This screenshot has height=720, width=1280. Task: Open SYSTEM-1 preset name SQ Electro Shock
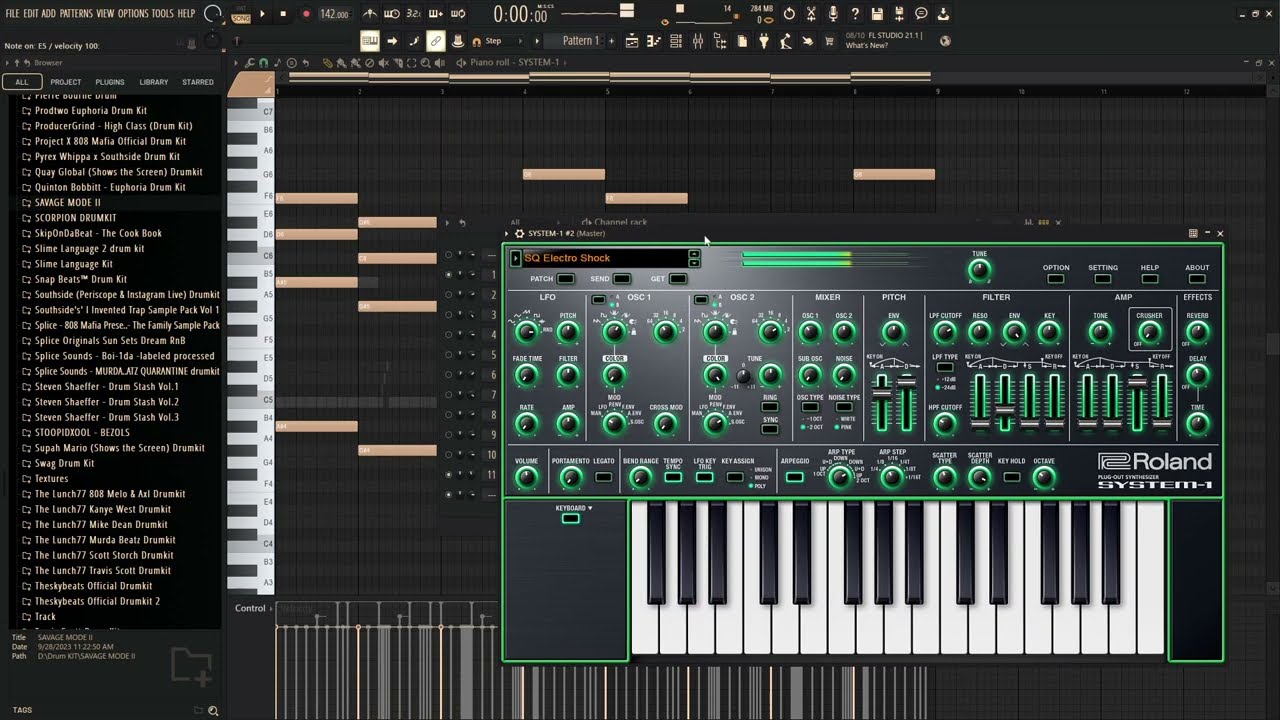(x=605, y=258)
